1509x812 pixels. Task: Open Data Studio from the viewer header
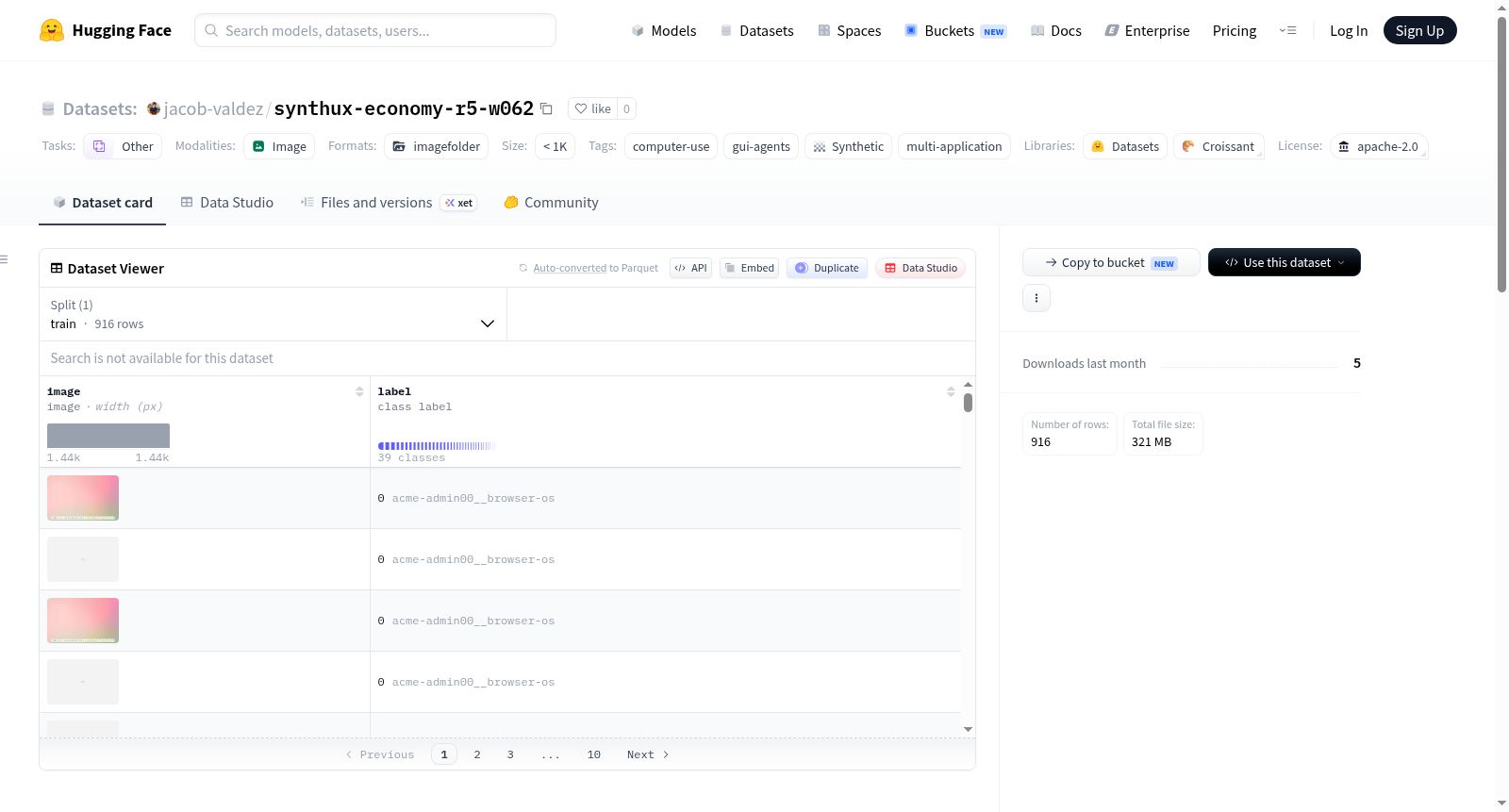pos(920,268)
